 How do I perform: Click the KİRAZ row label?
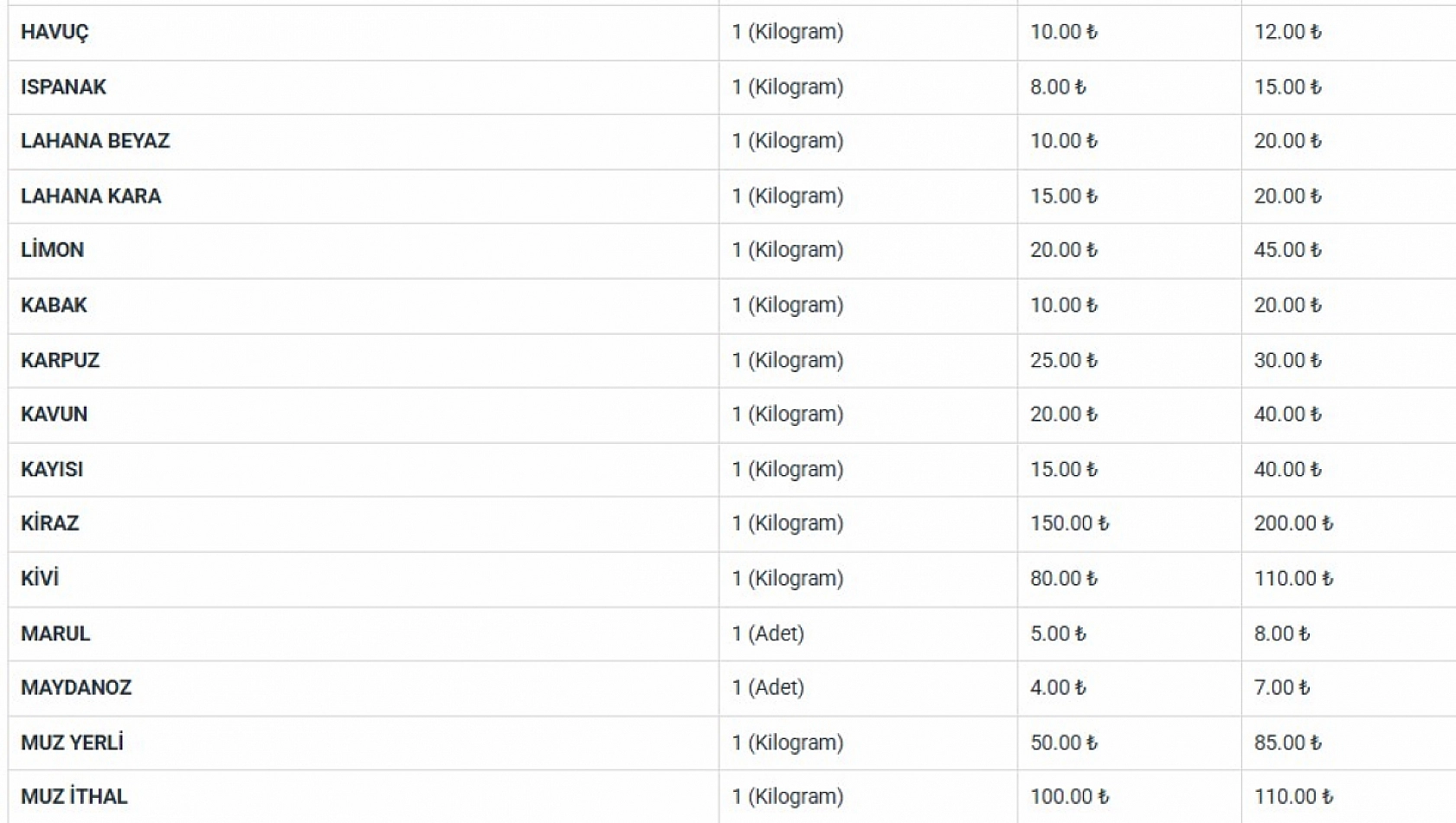[x=49, y=524]
